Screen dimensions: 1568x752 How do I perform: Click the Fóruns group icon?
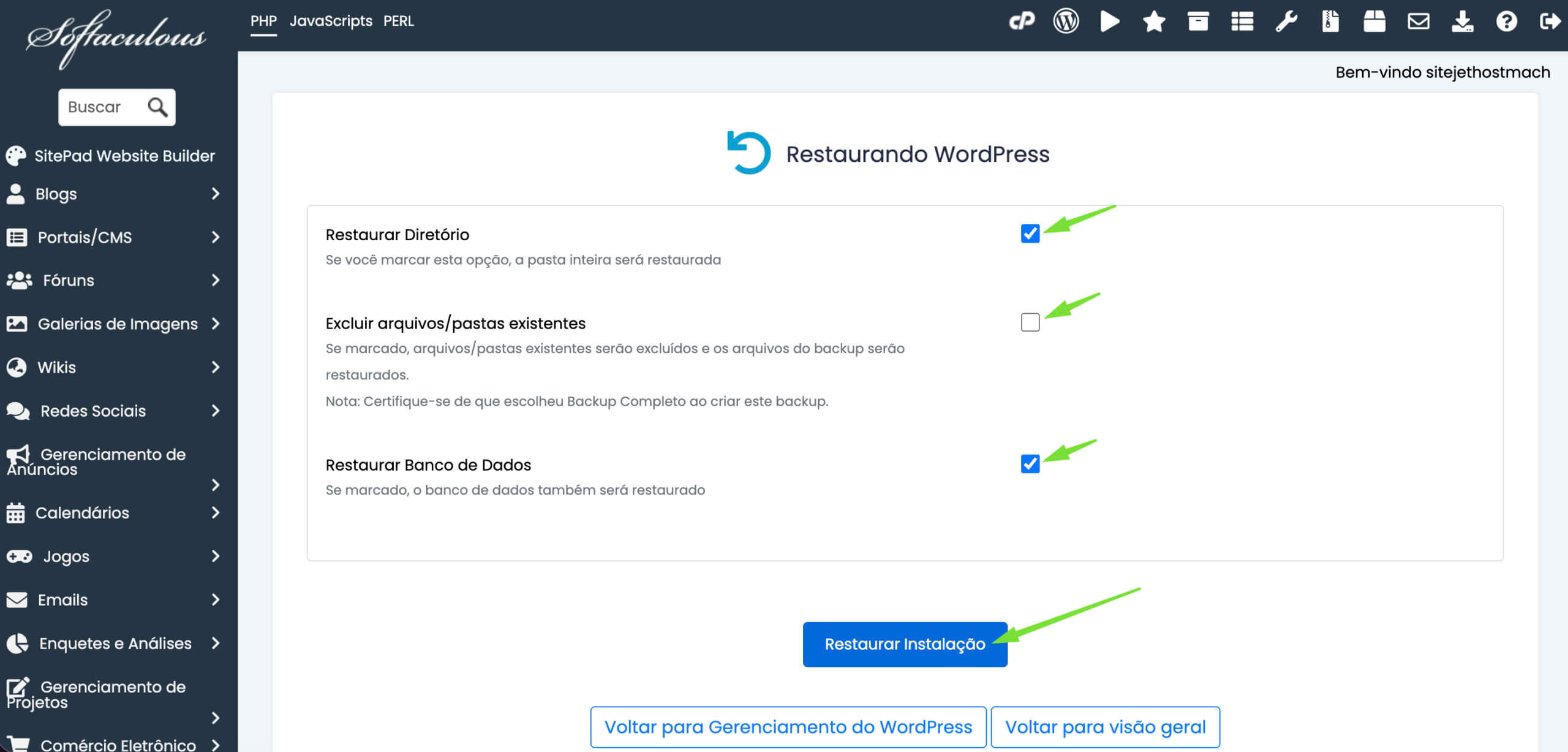click(x=19, y=281)
